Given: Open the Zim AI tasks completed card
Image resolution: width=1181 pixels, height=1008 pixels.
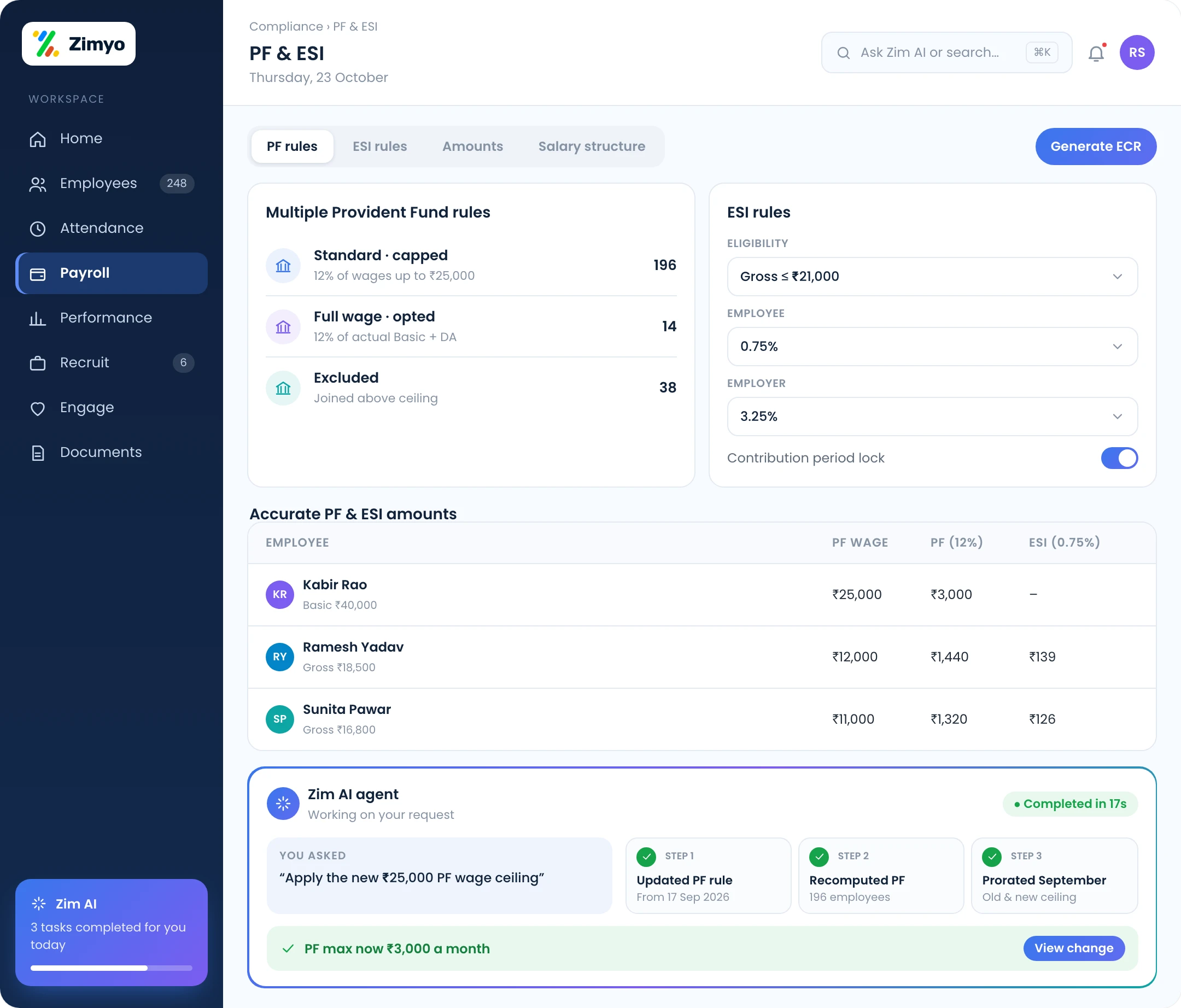Looking at the screenshot, I should pyautogui.click(x=111, y=932).
